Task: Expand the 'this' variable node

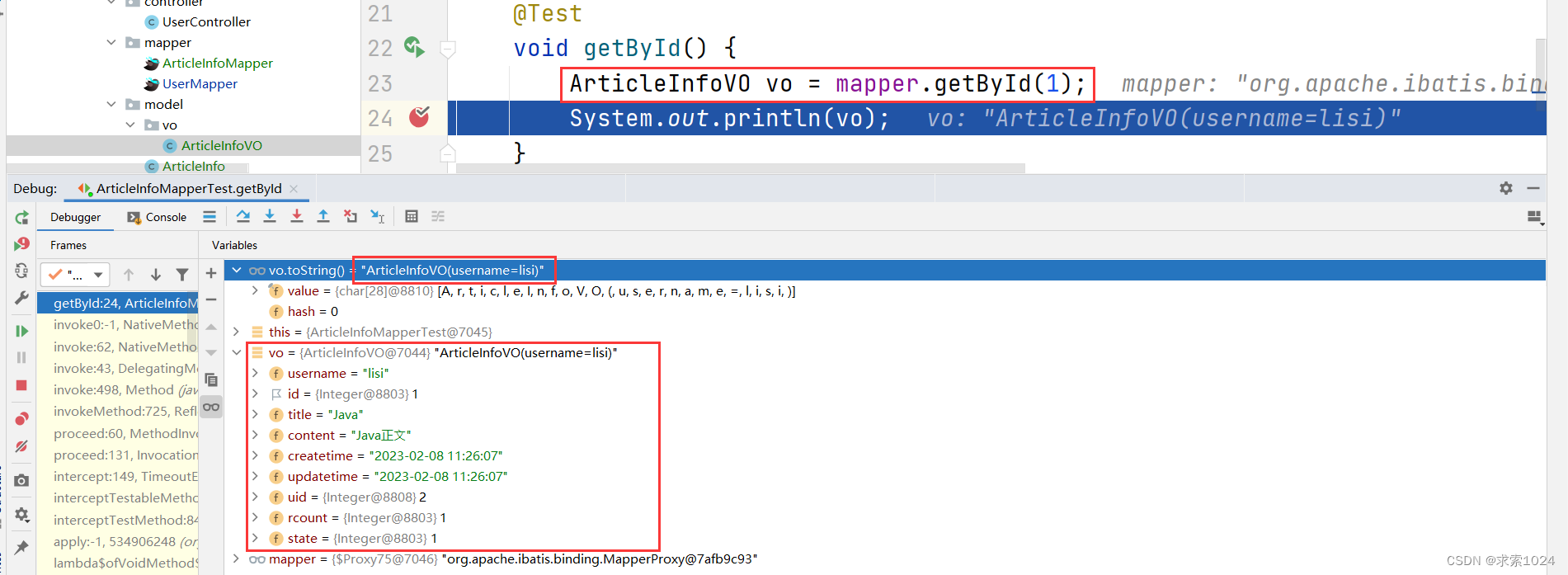Action: point(237,332)
